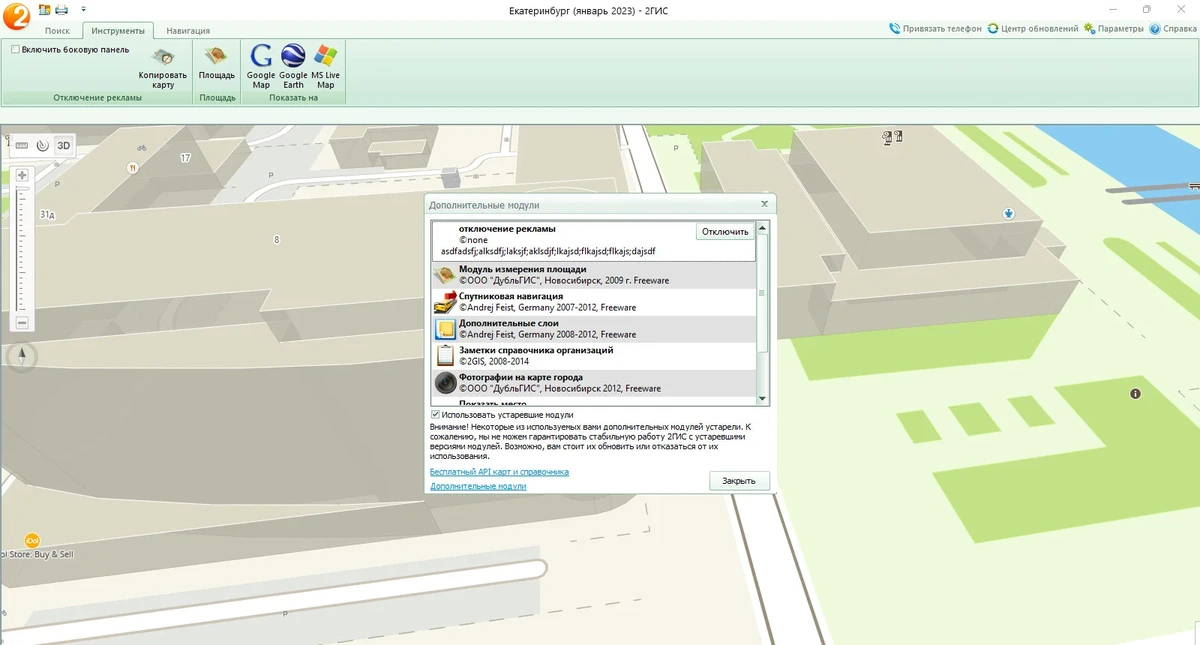The width and height of the screenshot is (1200, 645).
Task: Click building label 31д on map
Action: [47, 215]
